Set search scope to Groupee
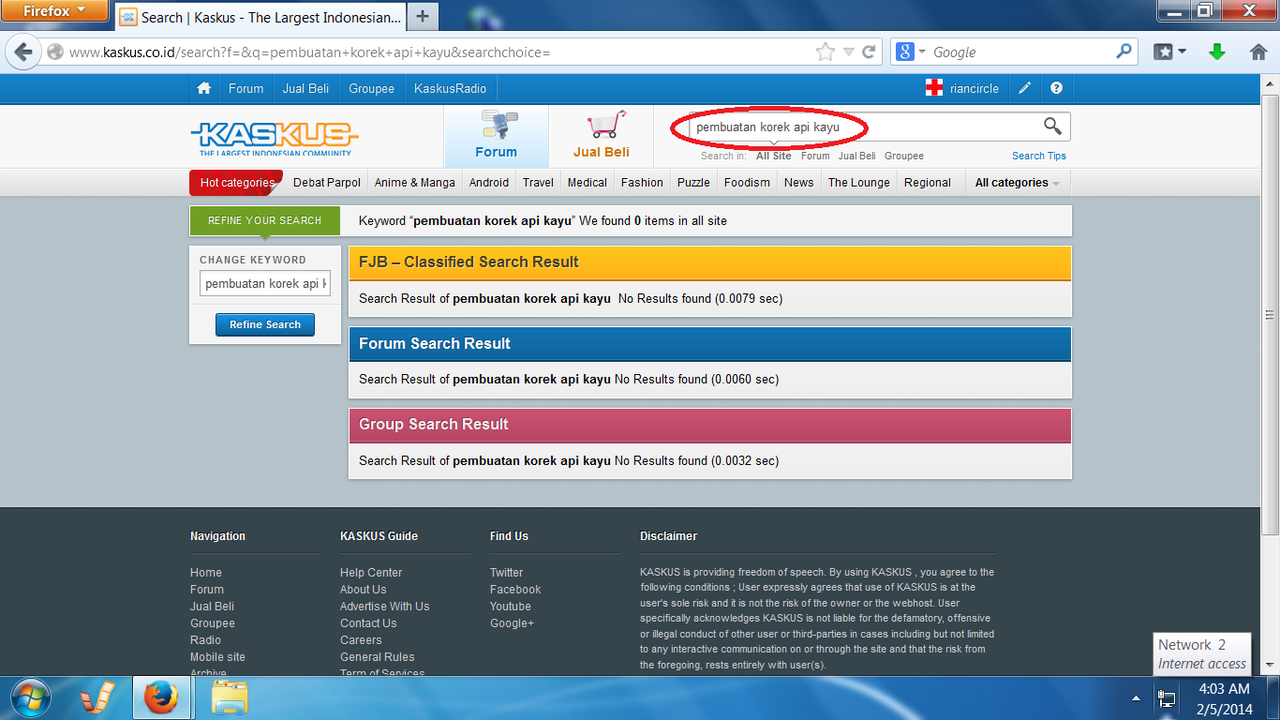Image resolution: width=1280 pixels, height=720 pixels. click(x=904, y=156)
